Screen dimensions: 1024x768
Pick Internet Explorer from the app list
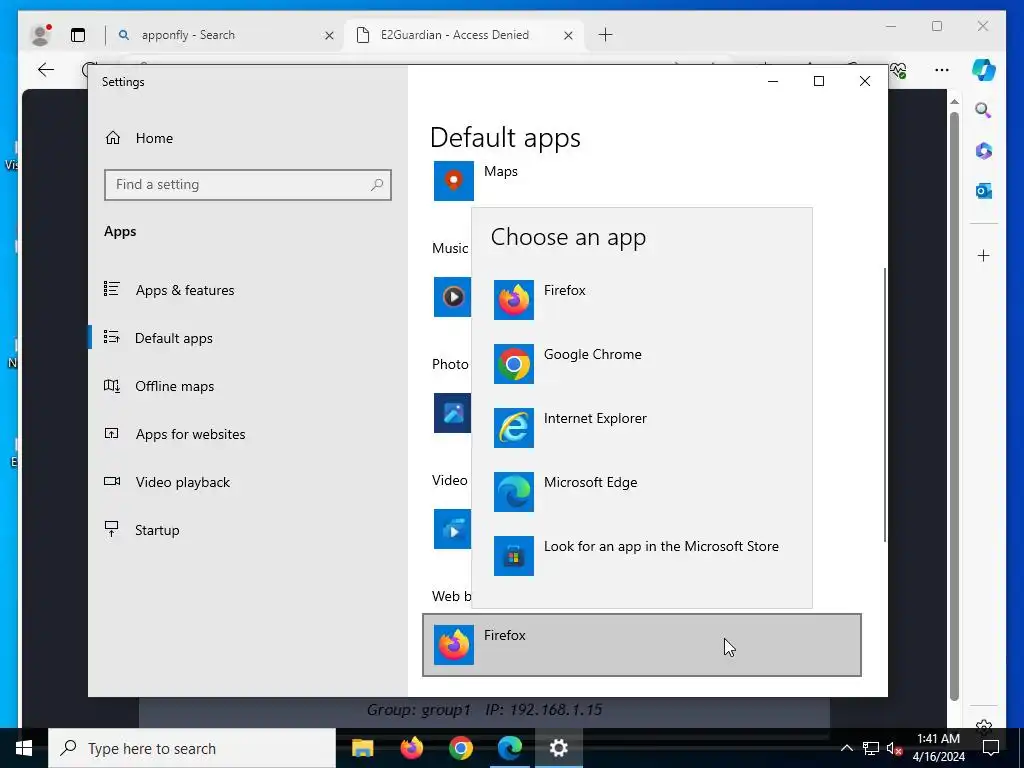pyautogui.click(x=642, y=428)
